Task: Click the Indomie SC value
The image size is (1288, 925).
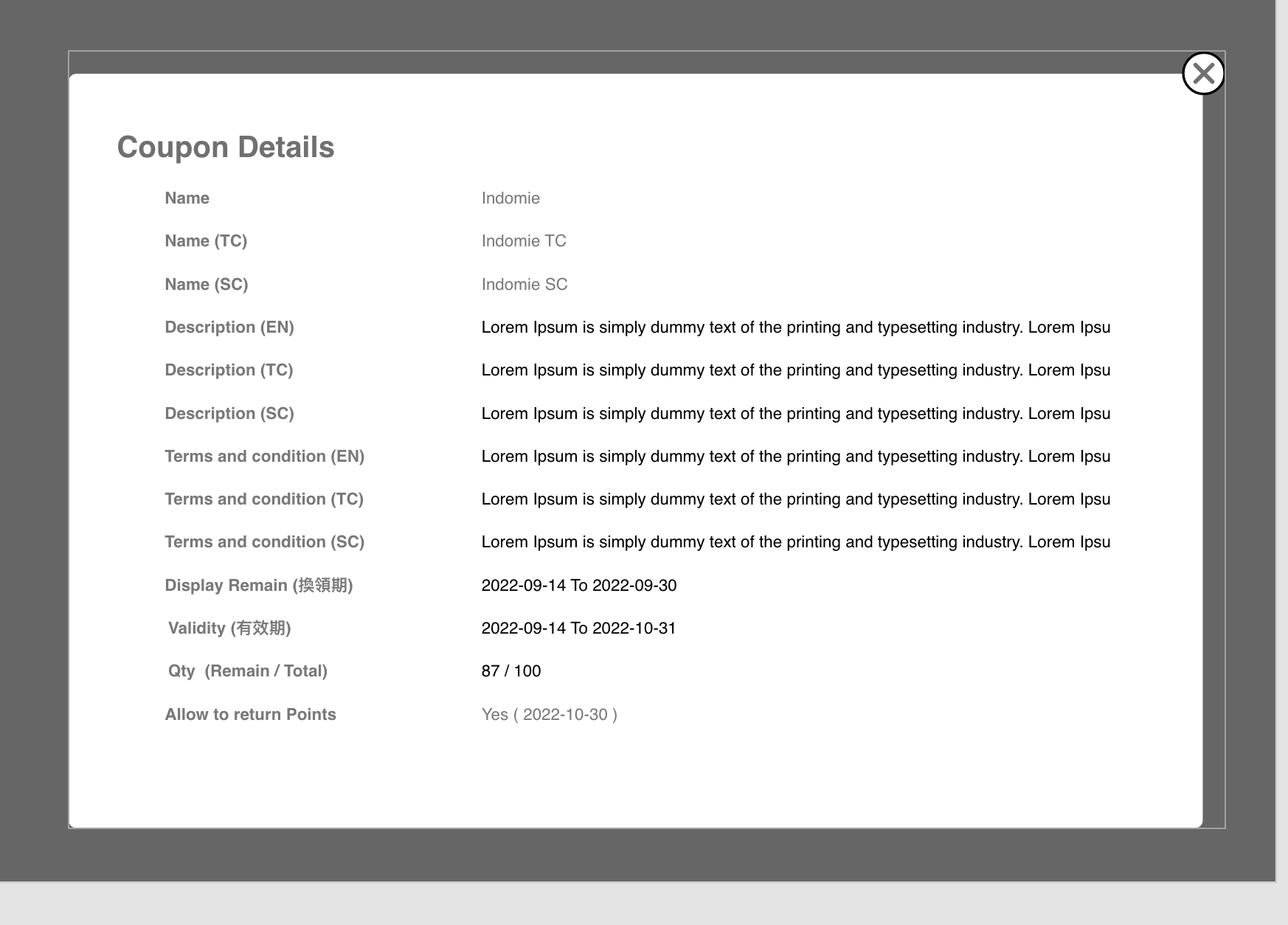Action: coord(524,285)
